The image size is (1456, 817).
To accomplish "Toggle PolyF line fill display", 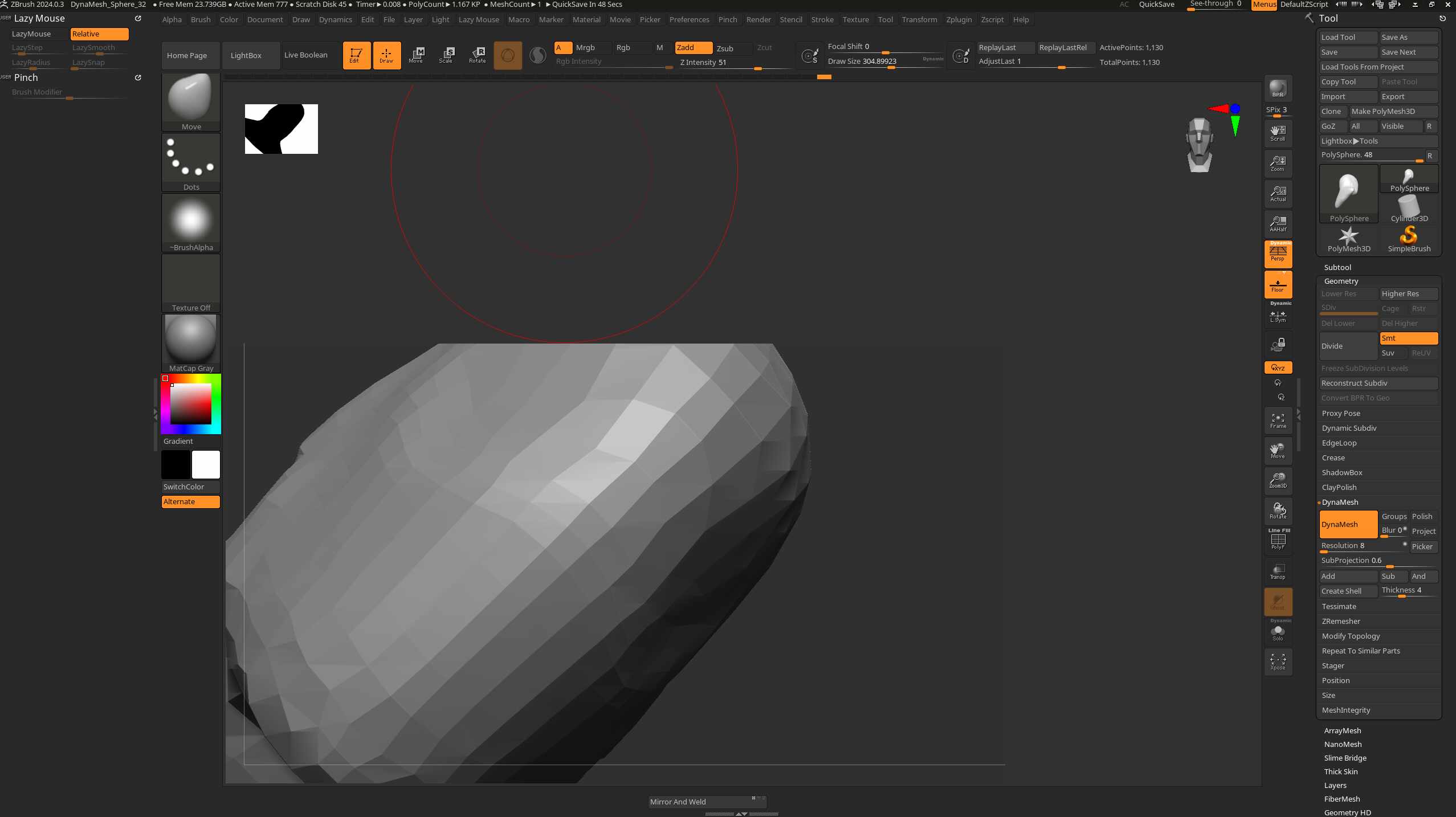I will pyautogui.click(x=1278, y=541).
